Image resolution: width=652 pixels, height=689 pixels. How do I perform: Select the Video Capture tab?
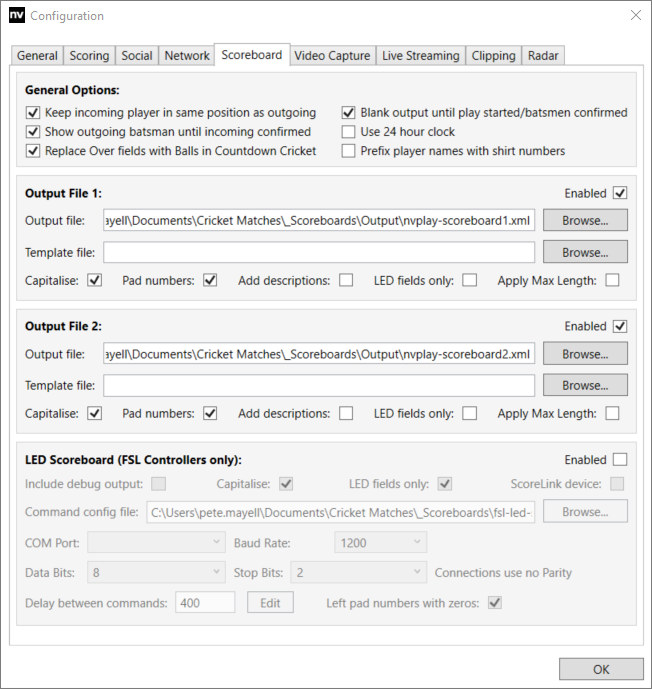click(x=332, y=56)
